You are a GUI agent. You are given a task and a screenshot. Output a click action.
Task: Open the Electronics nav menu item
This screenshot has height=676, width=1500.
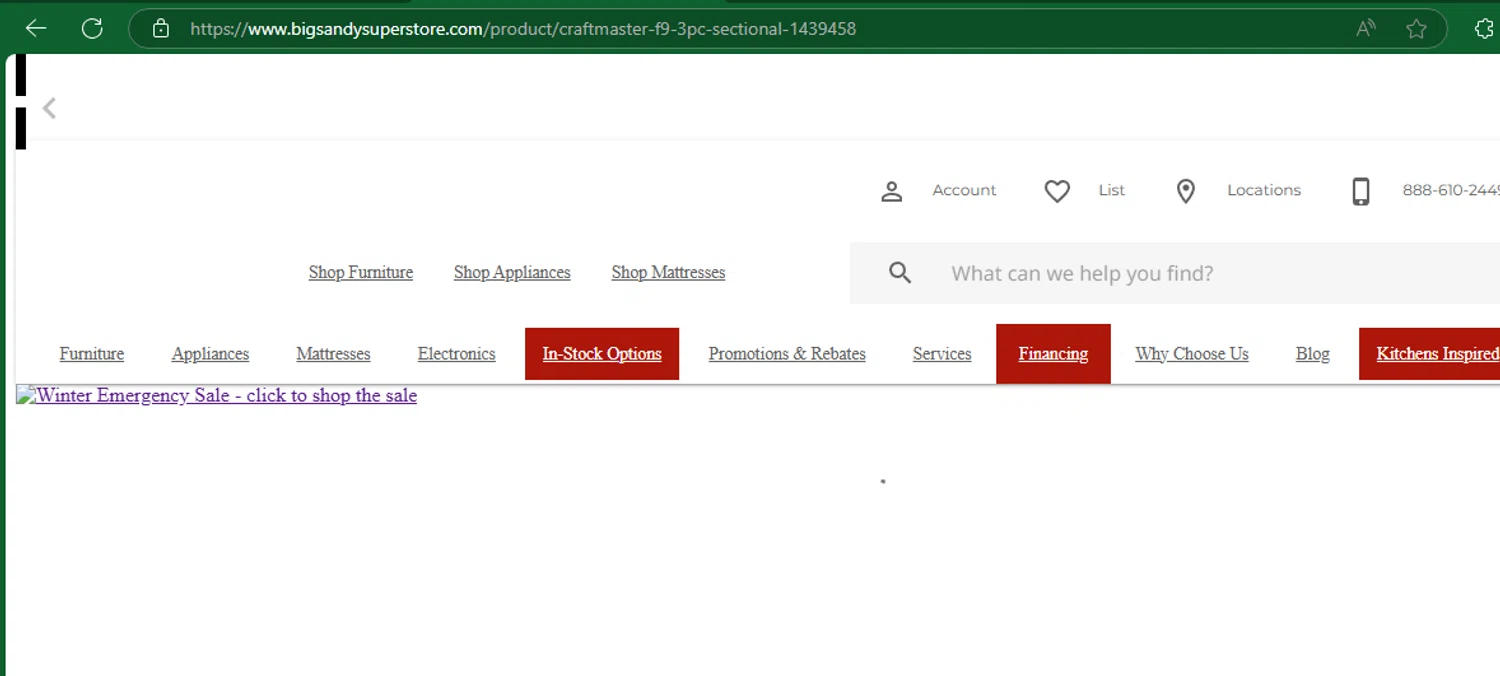457,354
